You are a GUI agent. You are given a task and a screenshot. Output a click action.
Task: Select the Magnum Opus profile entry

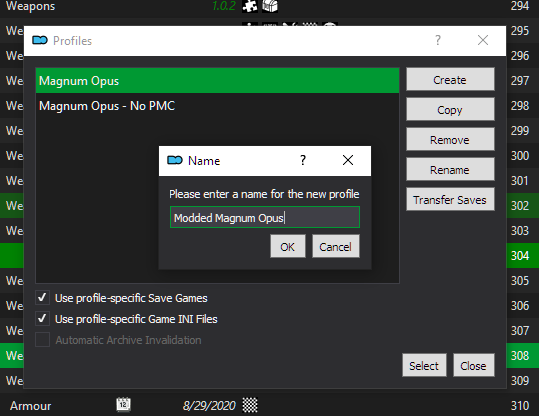pyautogui.click(x=217, y=81)
